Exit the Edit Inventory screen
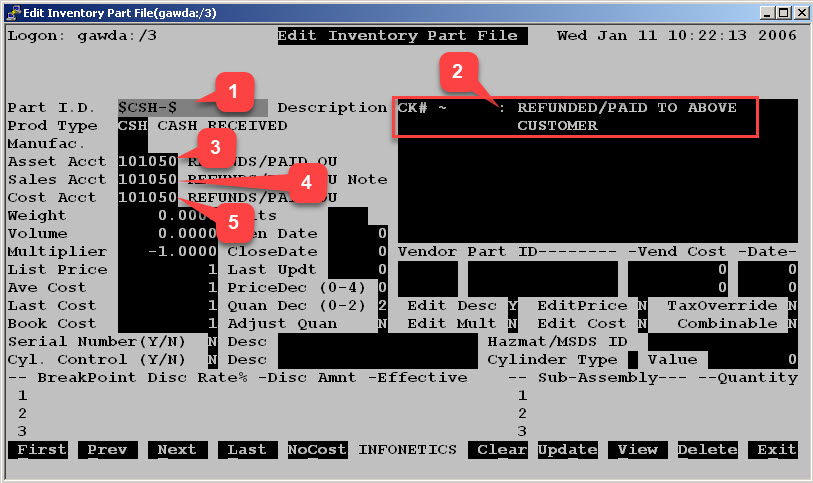 [x=777, y=450]
